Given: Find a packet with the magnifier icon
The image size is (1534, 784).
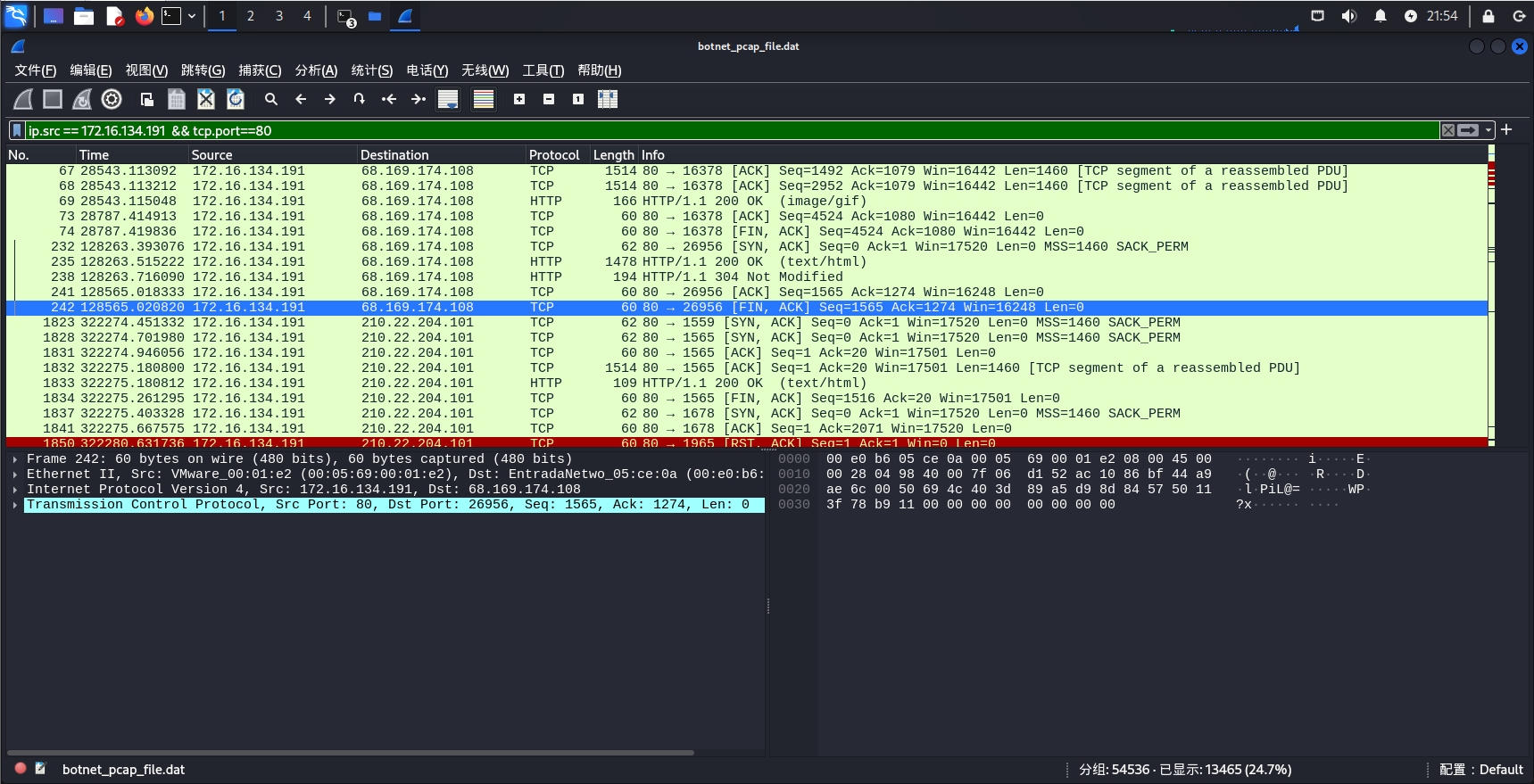Looking at the screenshot, I should coord(271,99).
